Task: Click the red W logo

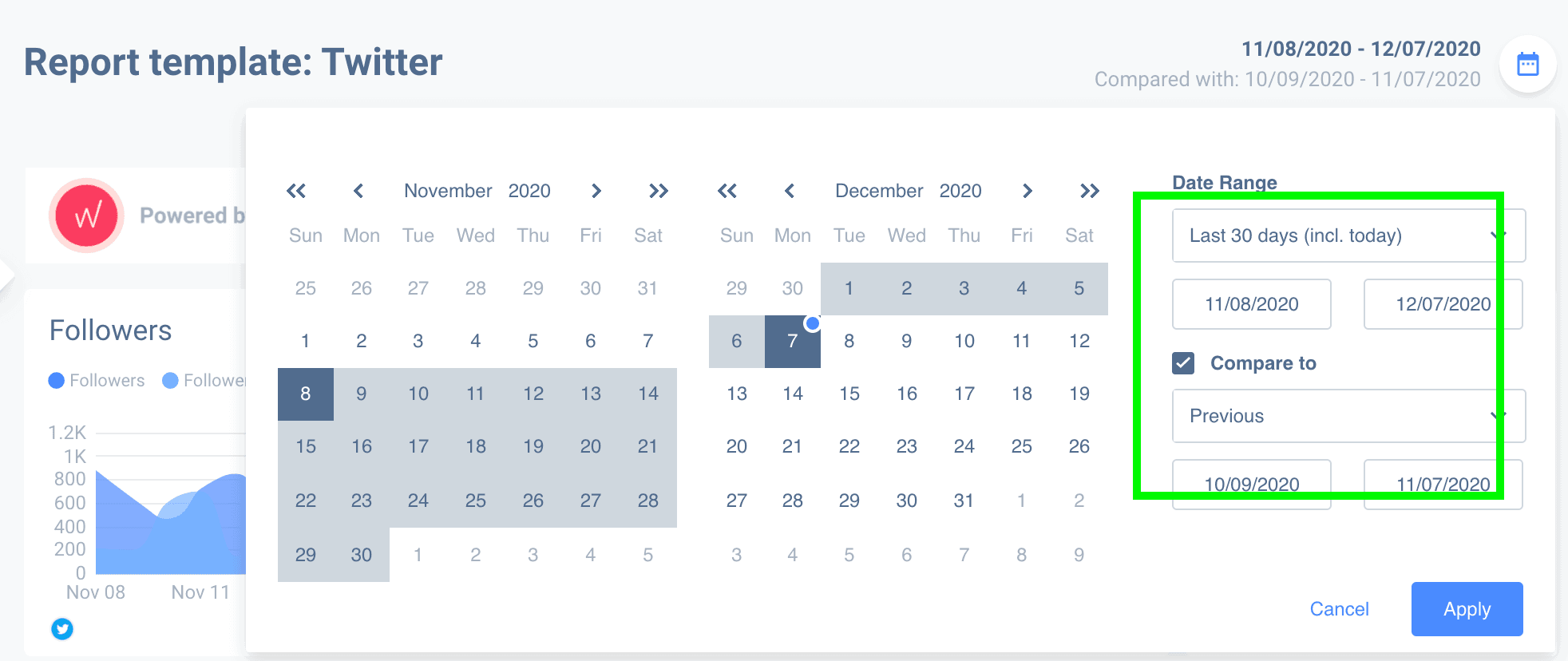Action: point(87,216)
